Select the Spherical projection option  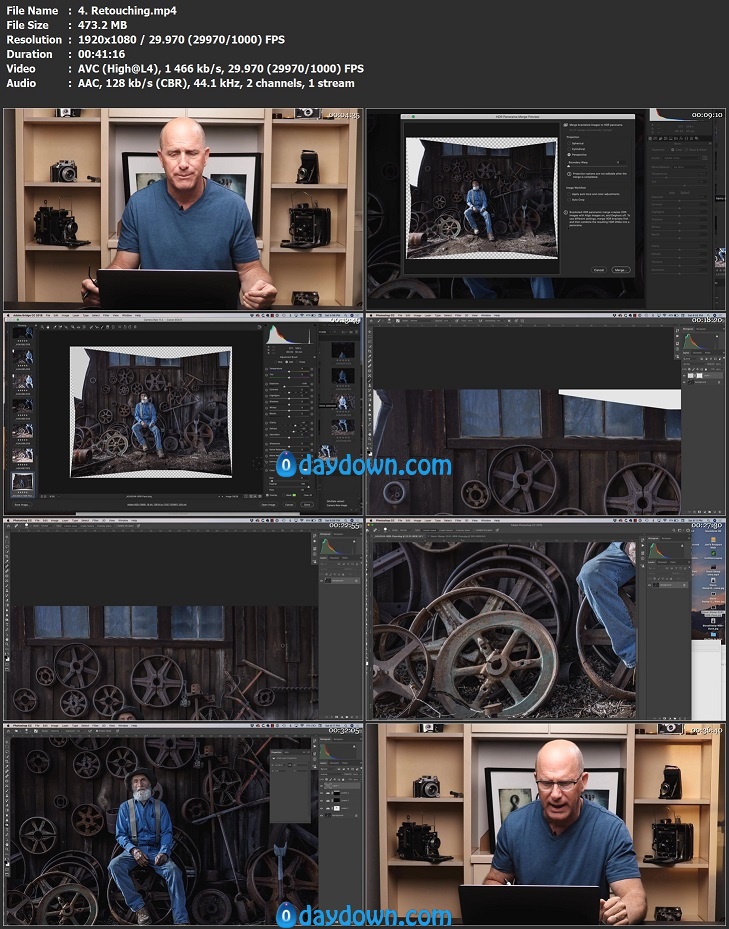click(x=569, y=142)
